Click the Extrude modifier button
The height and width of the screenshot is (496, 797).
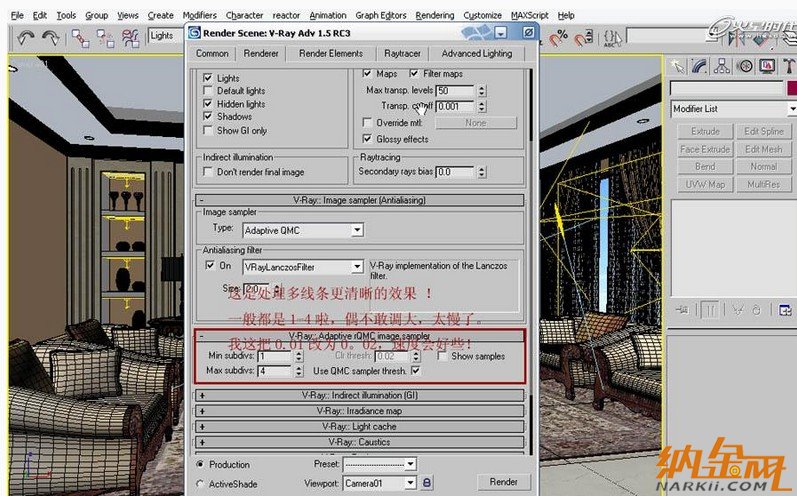[705, 131]
